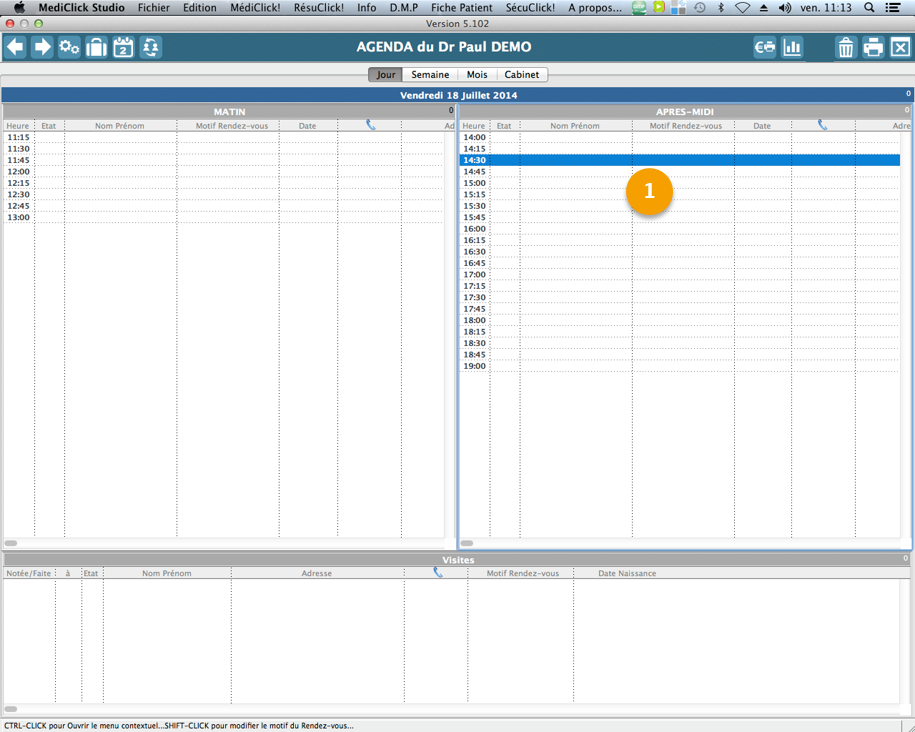
Task: Click the trash delete icon
Action: pyautogui.click(x=846, y=47)
